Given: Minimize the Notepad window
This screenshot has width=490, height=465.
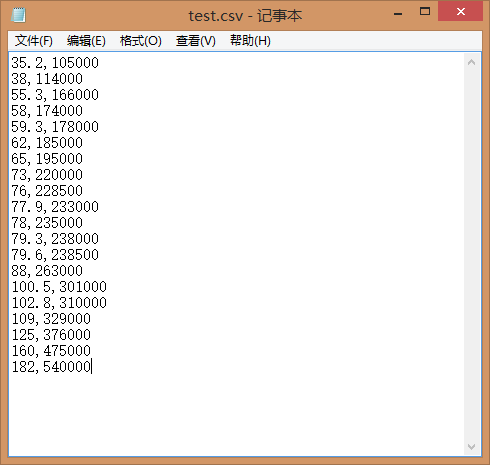Looking at the screenshot, I should (398, 13).
